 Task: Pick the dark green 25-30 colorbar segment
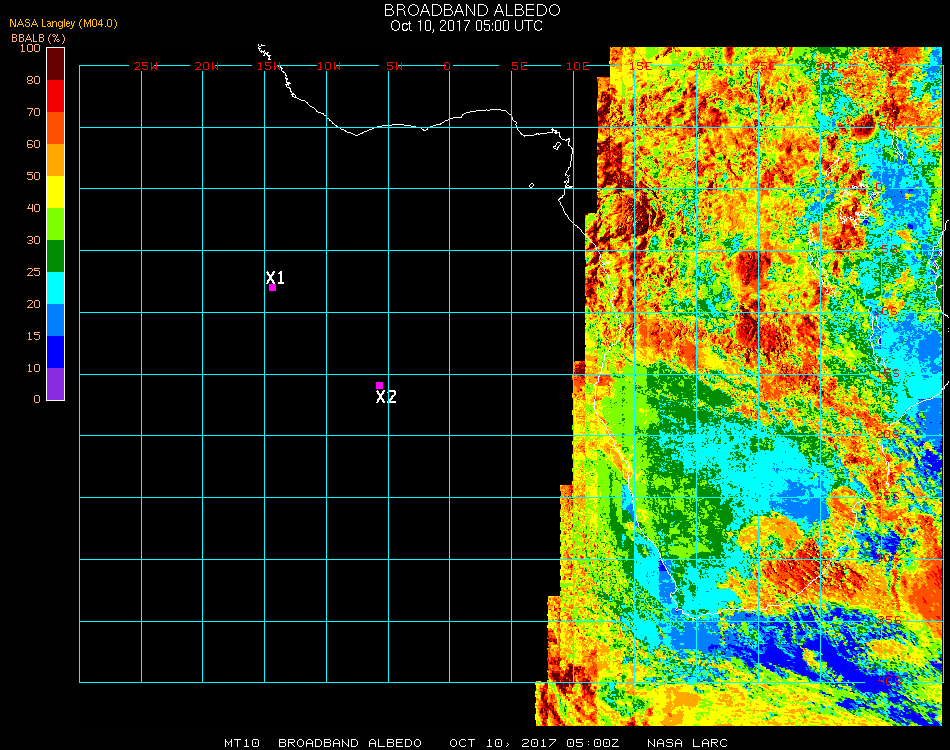click(x=56, y=256)
